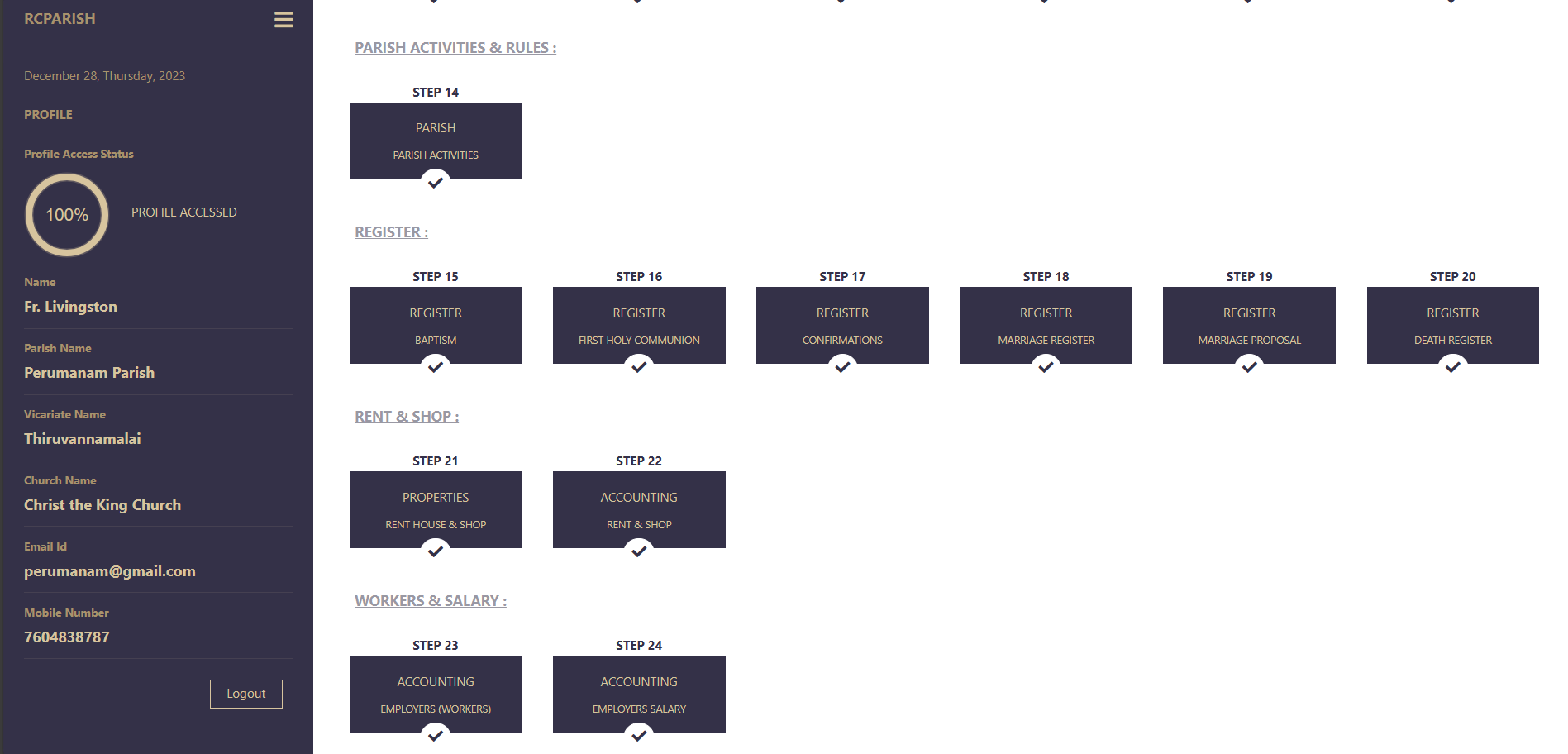Click the Workers & Salary heading link

click(431, 601)
